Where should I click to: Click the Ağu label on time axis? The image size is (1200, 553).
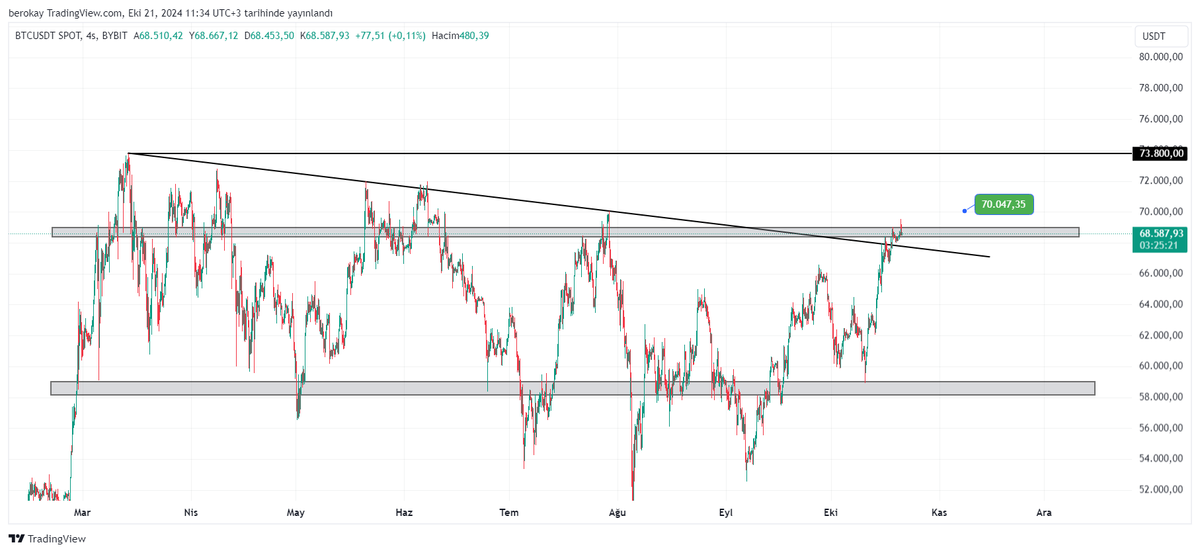(617, 512)
